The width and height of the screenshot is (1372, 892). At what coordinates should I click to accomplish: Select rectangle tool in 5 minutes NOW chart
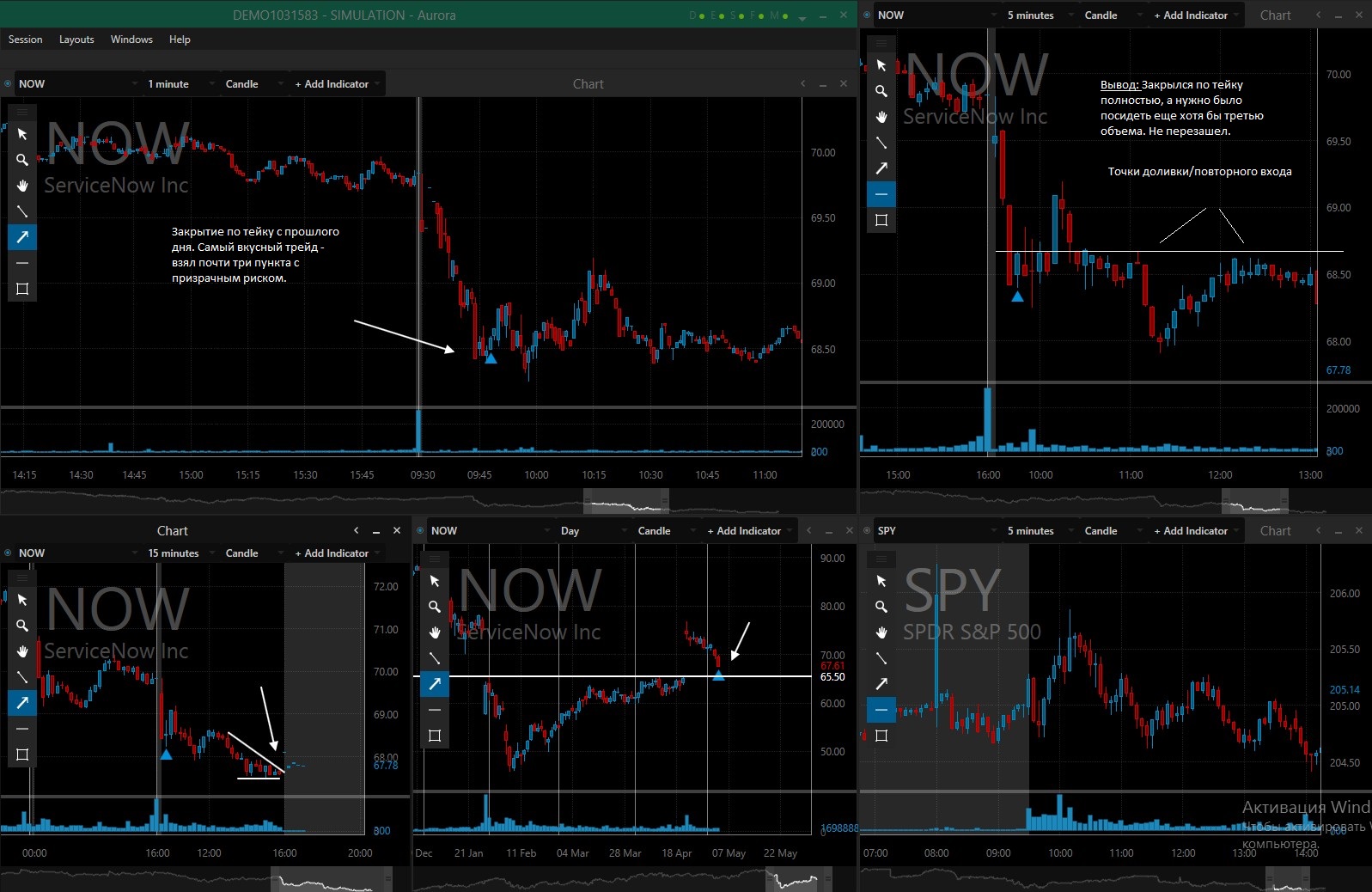coord(881,220)
